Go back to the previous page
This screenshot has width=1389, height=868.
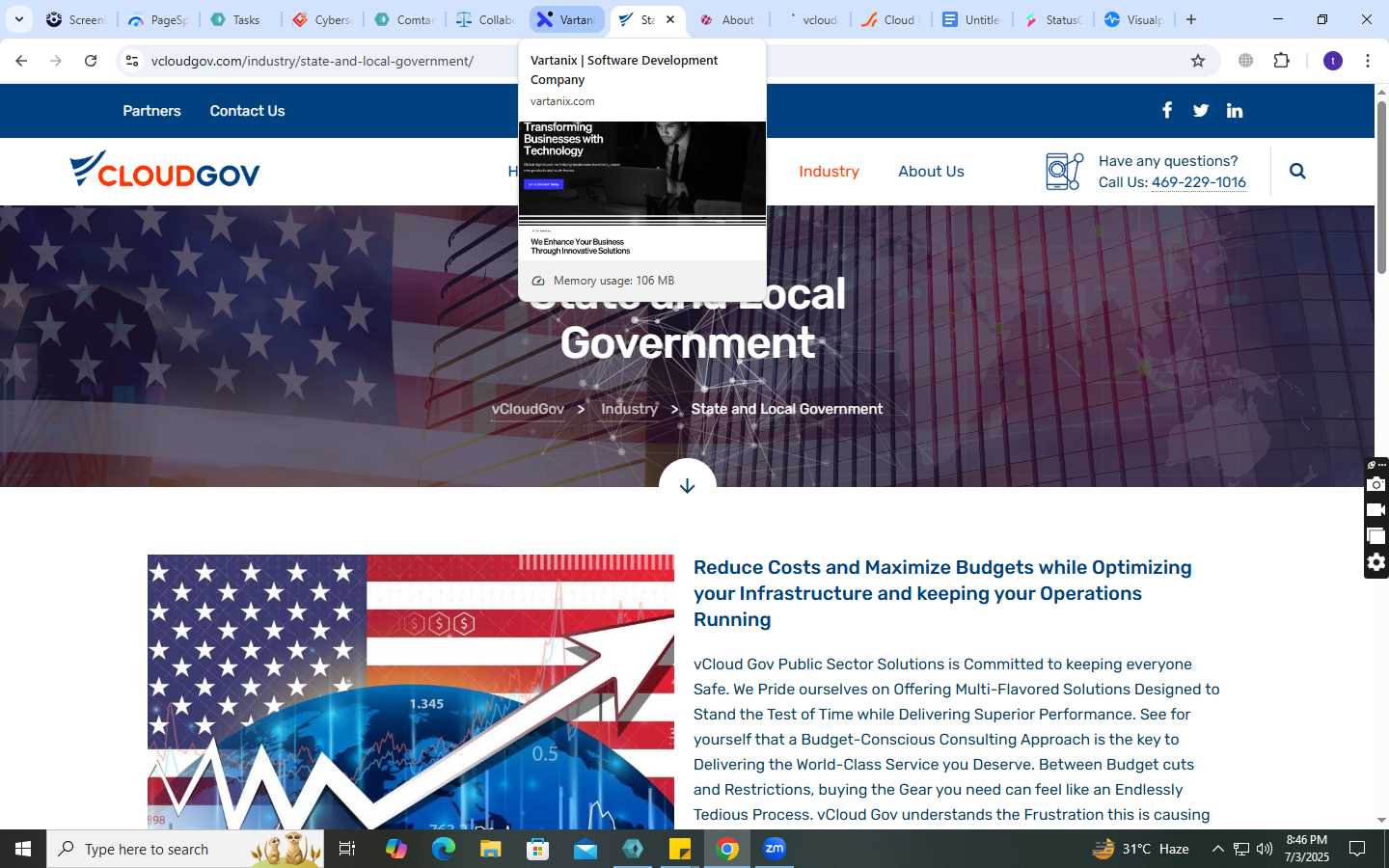(x=21, y=61)
